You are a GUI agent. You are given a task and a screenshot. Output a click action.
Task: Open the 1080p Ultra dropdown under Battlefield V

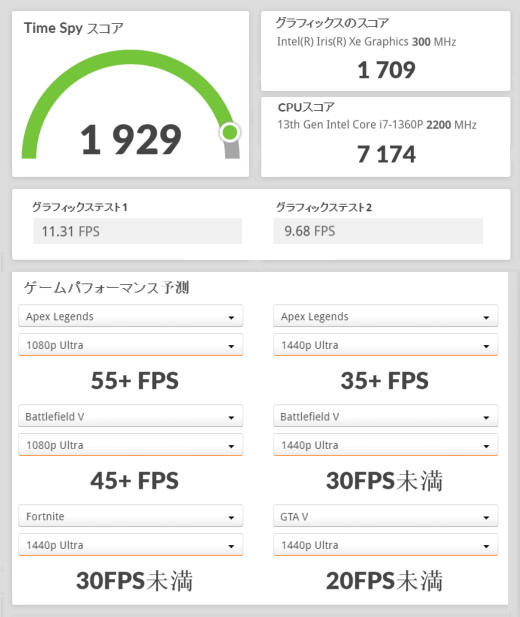point(130,445)
